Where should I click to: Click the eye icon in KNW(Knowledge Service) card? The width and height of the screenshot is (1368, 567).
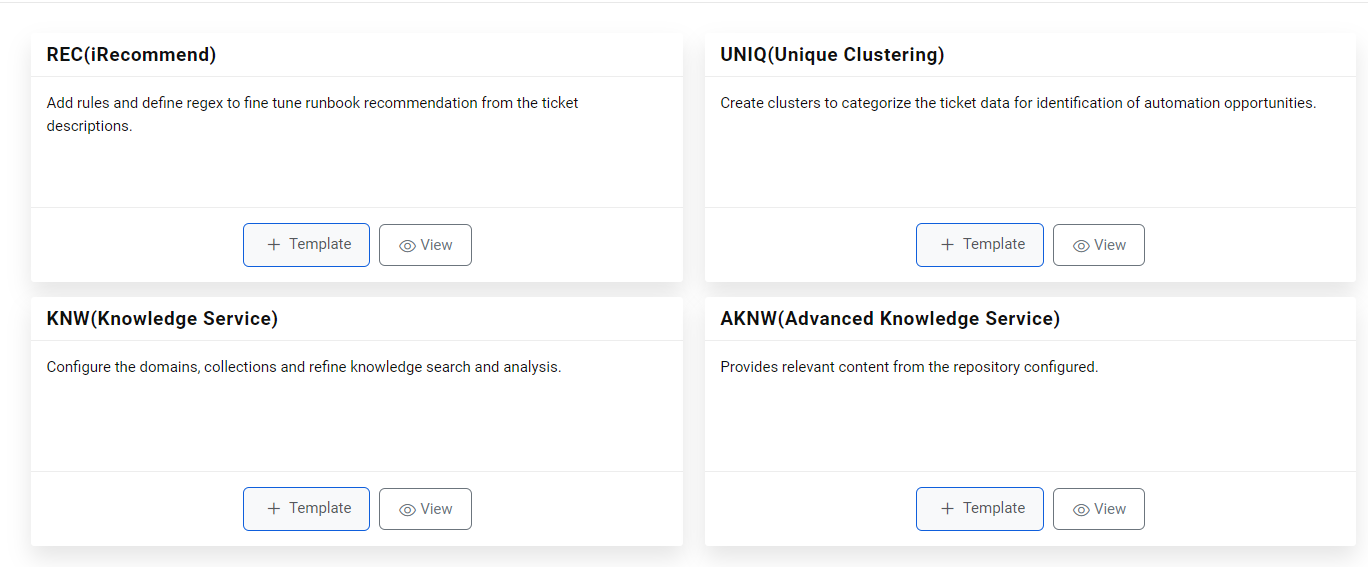[407, 510]
